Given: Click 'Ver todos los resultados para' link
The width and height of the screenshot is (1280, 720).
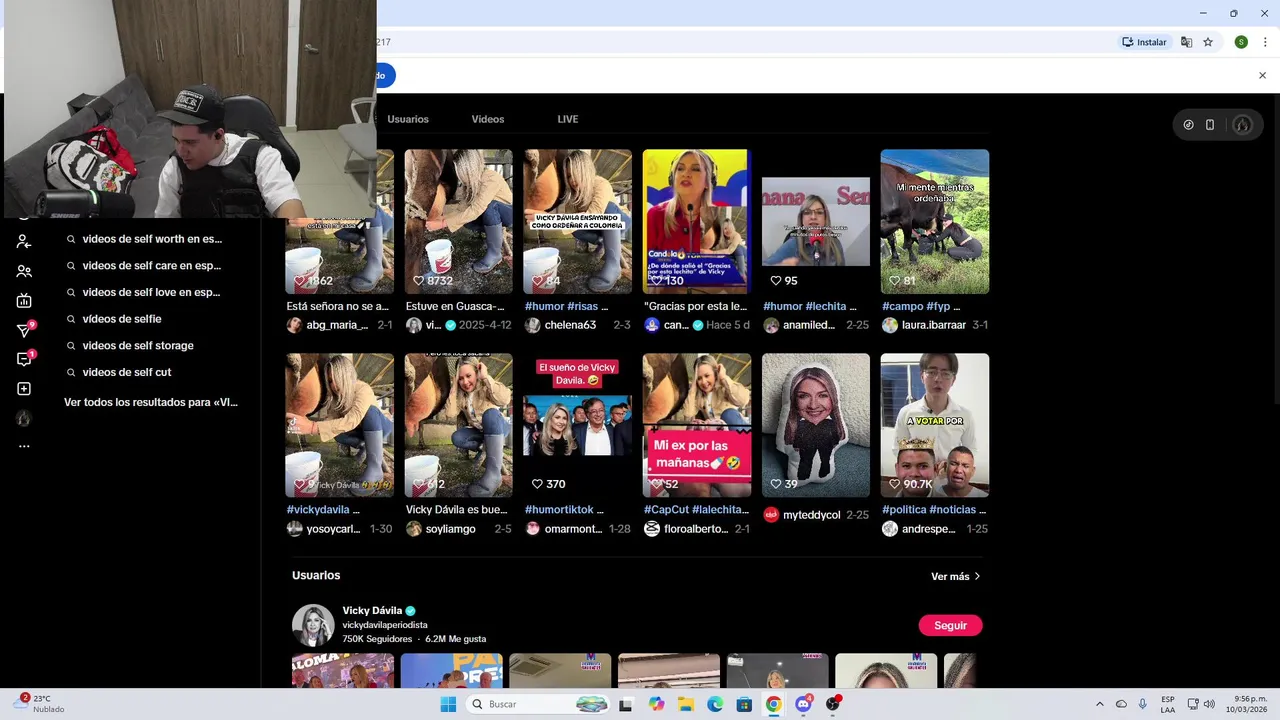Looking at the screenshot, I should click(151, 402).
